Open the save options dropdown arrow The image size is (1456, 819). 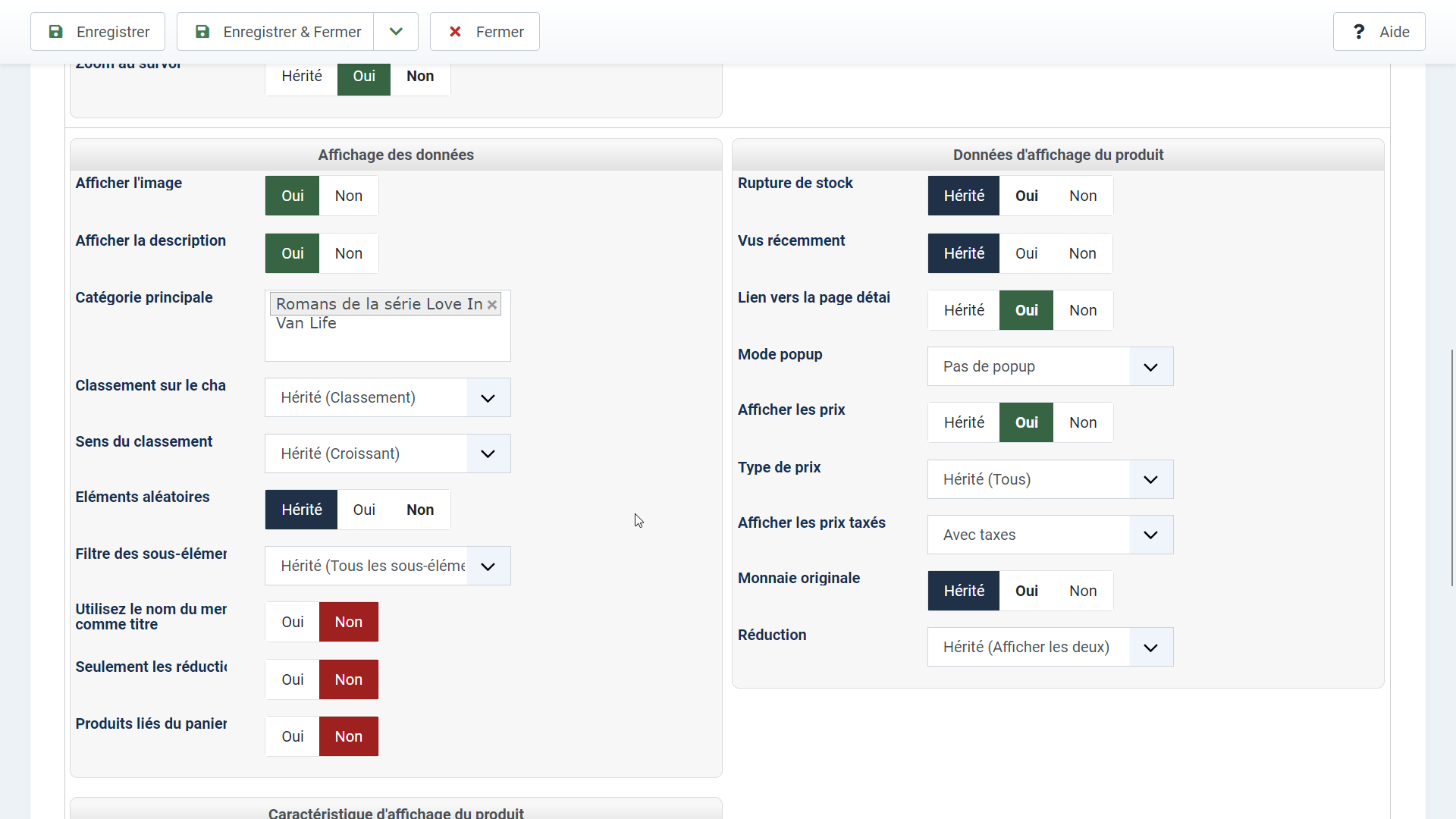pyautogui.click(x=396, y=32)
